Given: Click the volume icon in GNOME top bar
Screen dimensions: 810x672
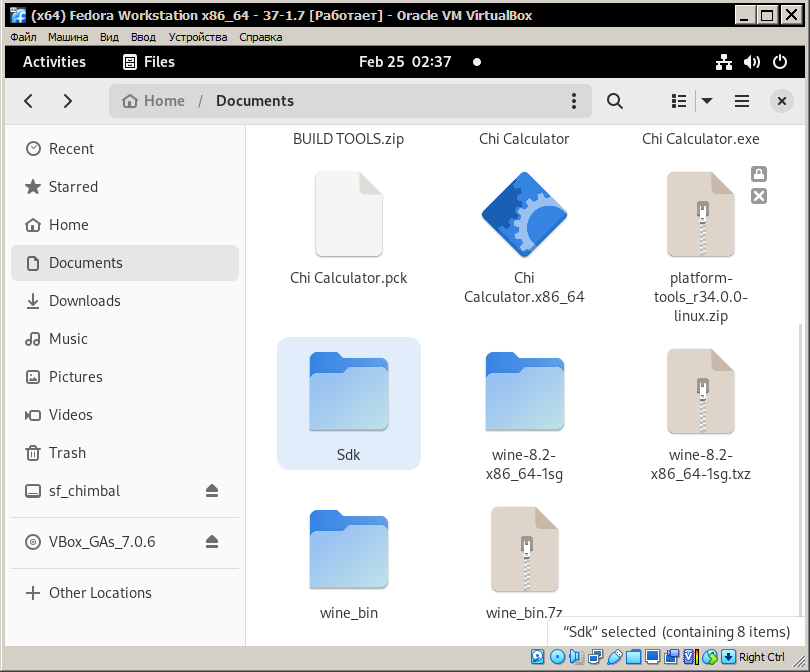Looking at the screenshot, I should coord(752,62).
